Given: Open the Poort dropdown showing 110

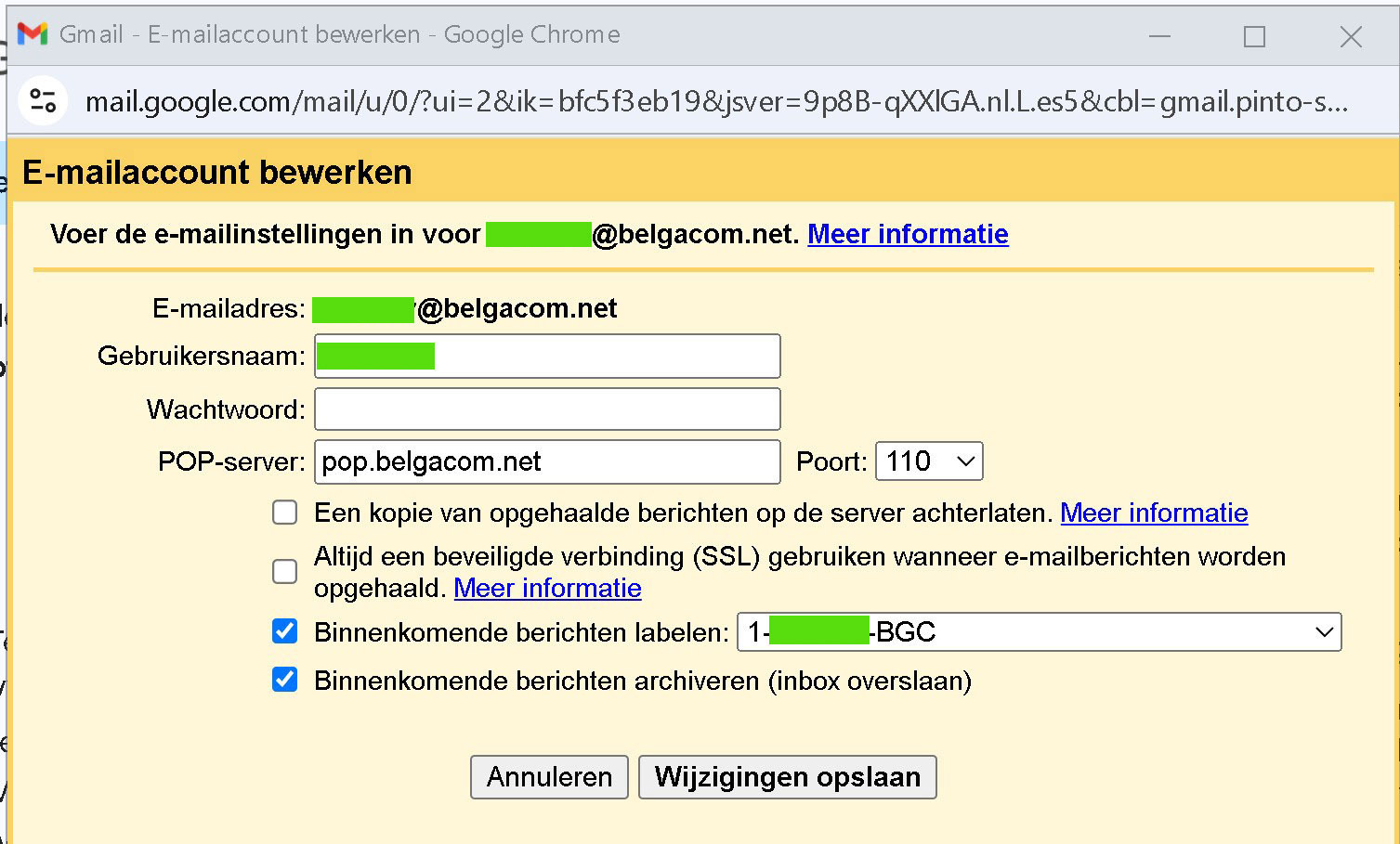Looking at the screenshot, I should click(929, 461).
